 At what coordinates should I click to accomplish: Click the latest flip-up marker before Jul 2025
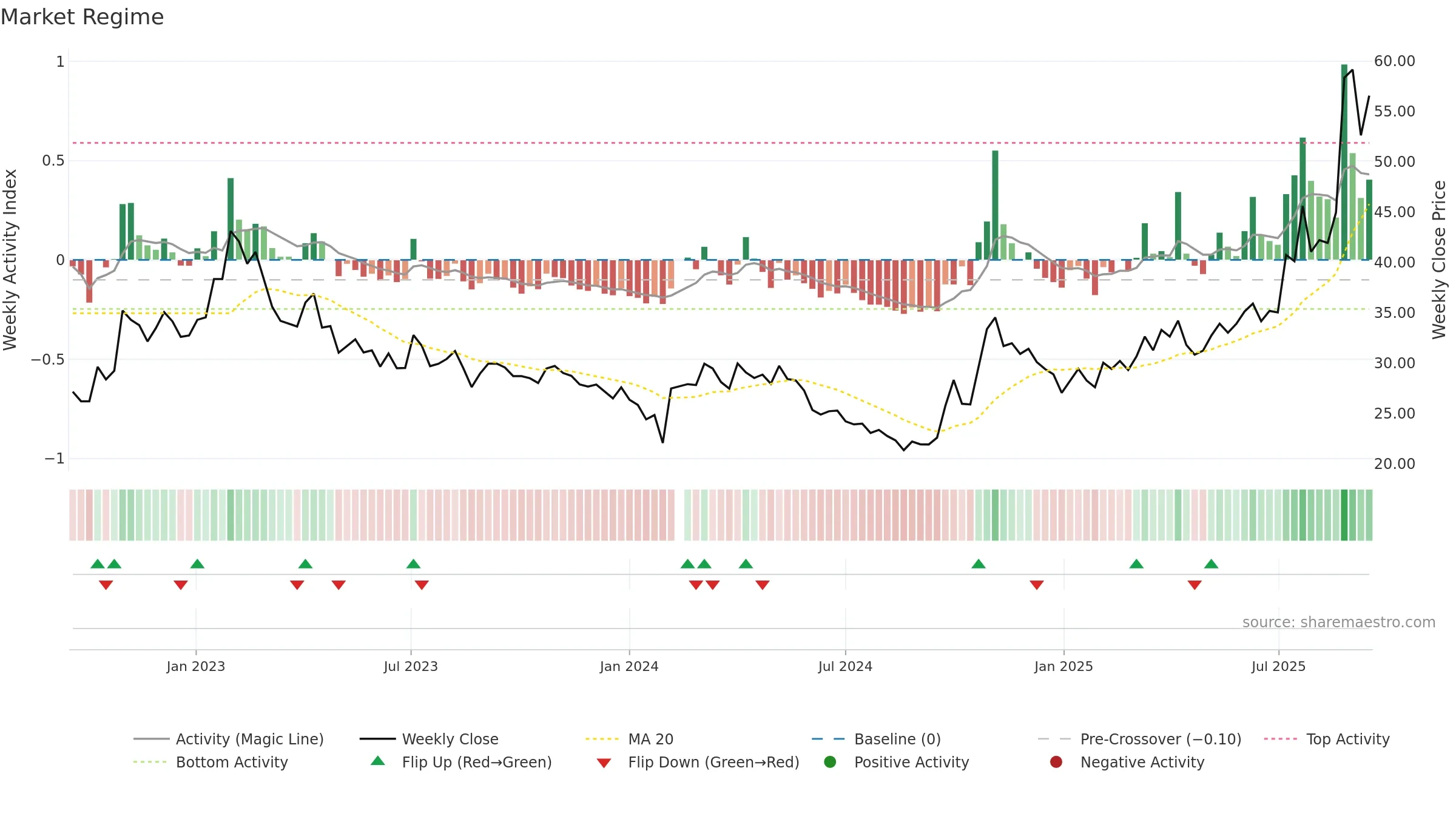tap(1212, 564)
